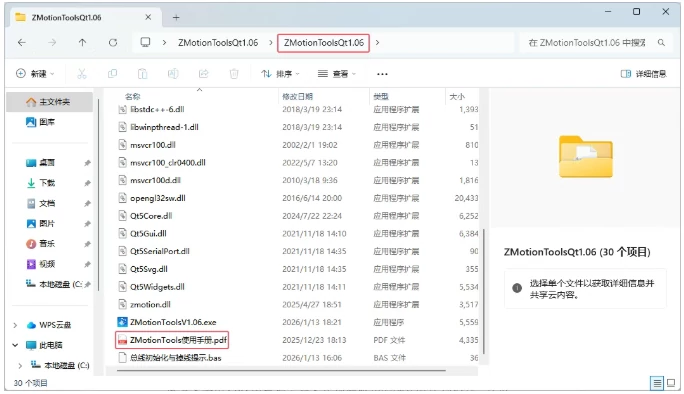This screenshot has height=394, width=684.
Task: Click the horizontal scrollbar under file list
Action: click(281, 371)
